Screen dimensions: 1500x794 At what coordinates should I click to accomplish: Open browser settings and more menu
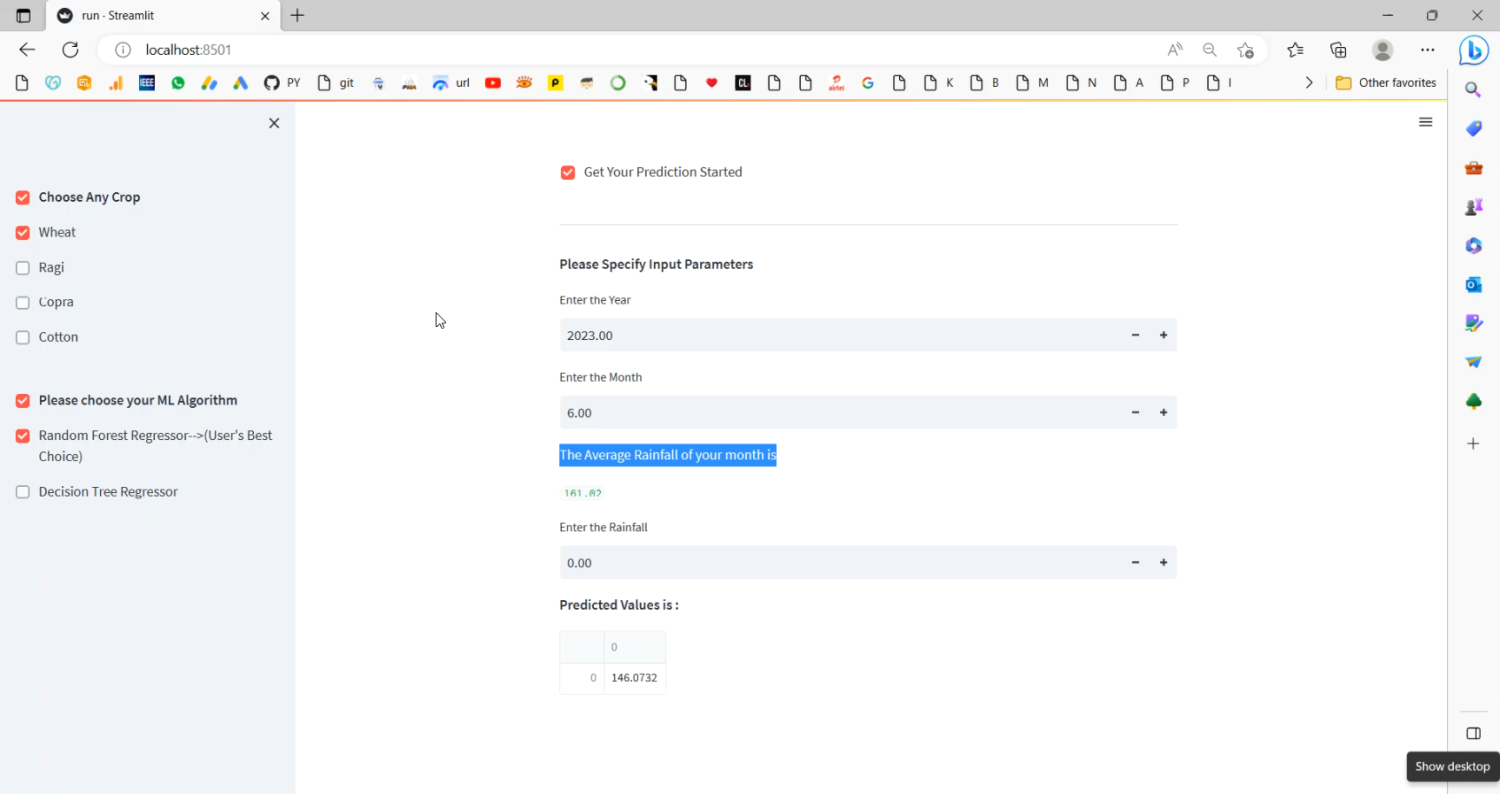(1427, 50)
